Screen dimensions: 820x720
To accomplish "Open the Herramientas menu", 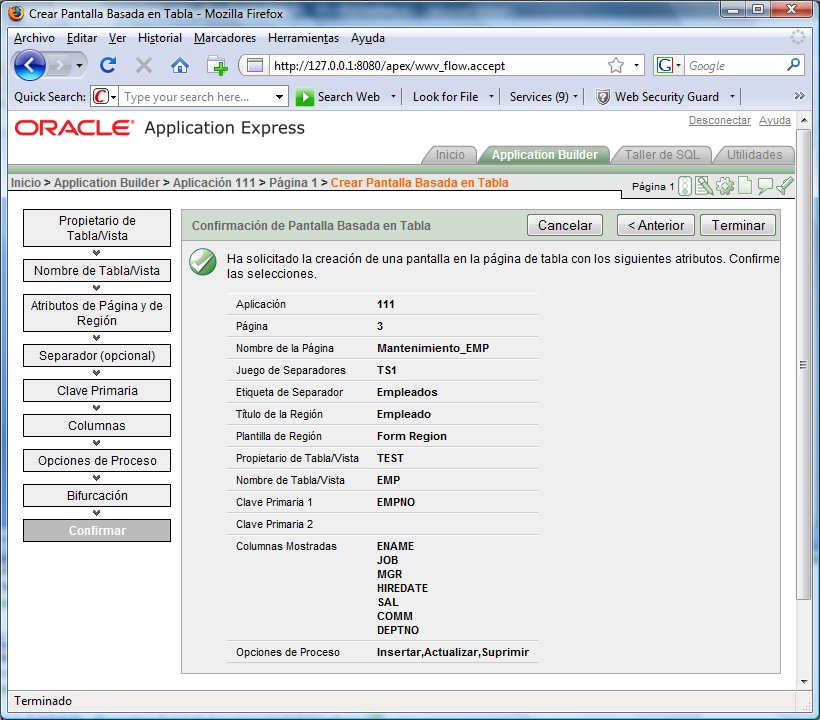I will click(303, 38).
